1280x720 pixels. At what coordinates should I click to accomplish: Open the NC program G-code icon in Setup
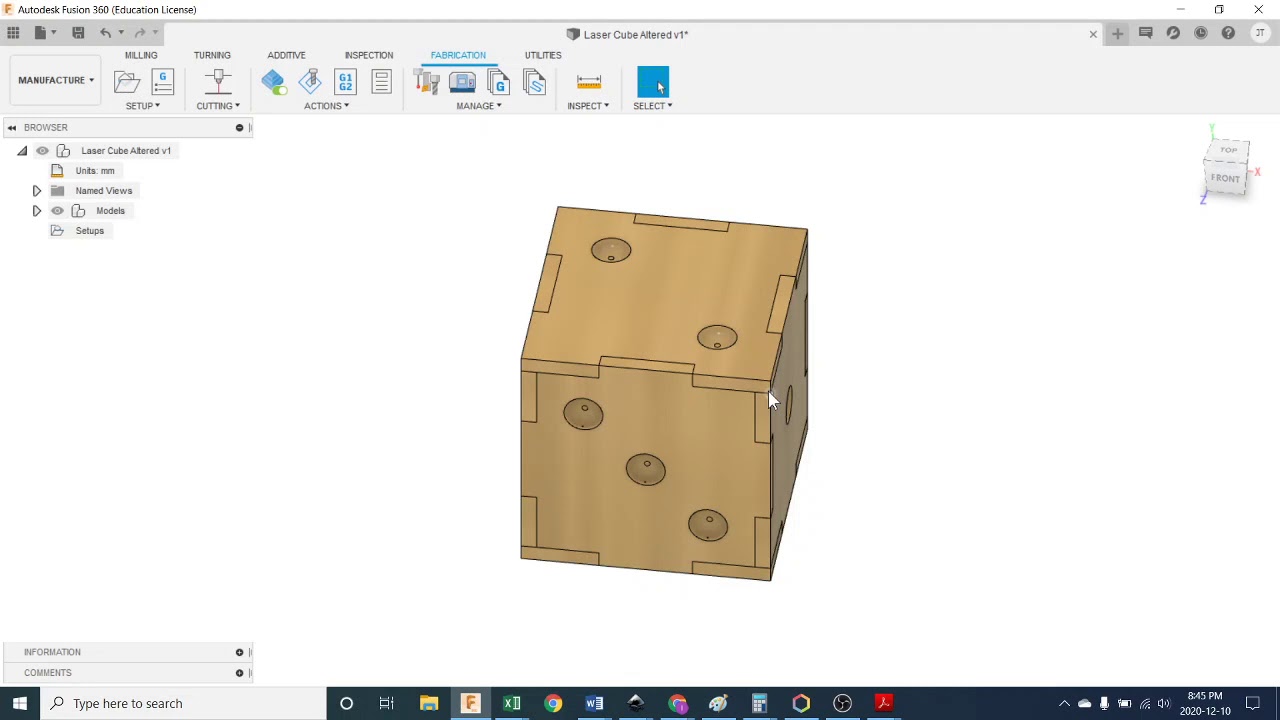click(162, 82)
